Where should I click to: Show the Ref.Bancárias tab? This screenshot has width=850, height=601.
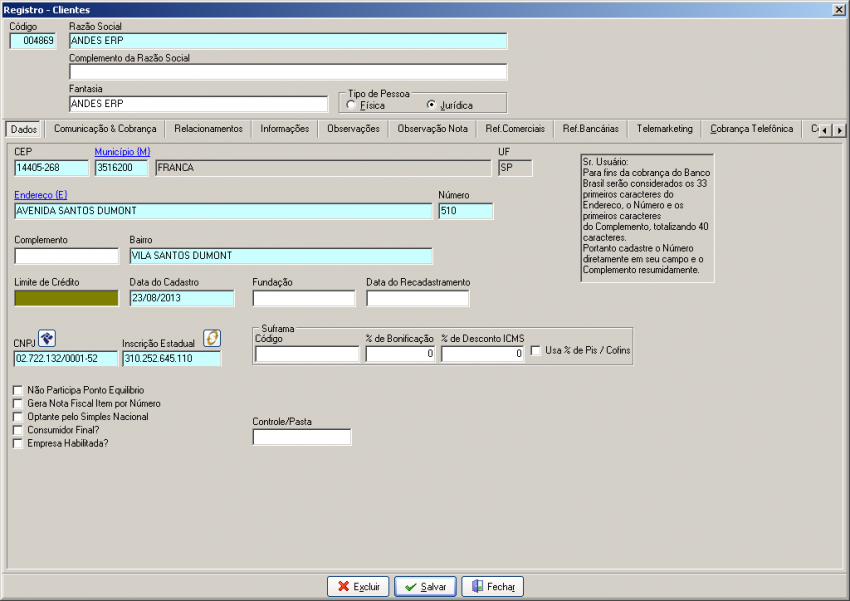click(590, 129)
